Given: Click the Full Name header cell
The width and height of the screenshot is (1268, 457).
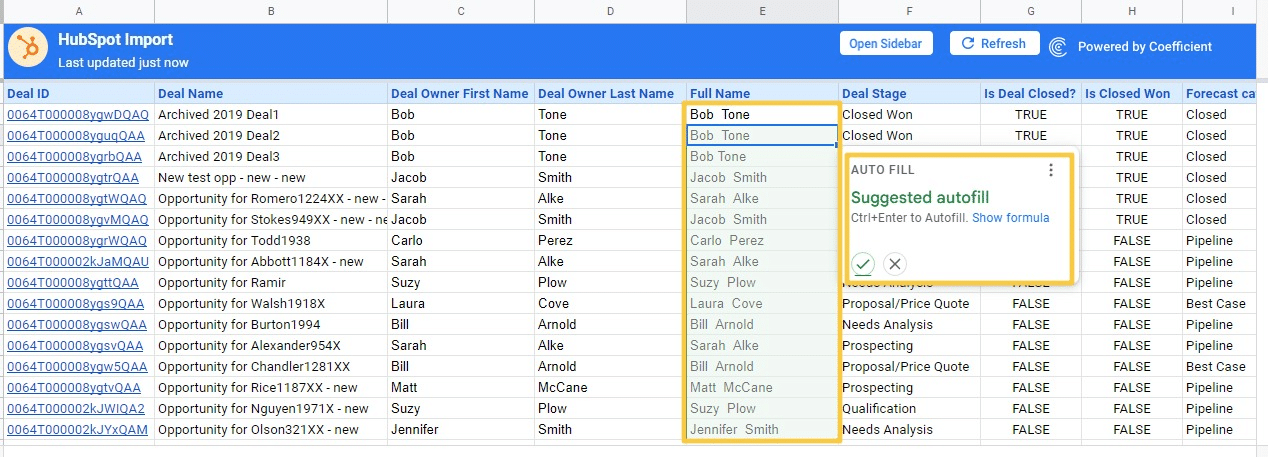Looking at the screenshot, I should (x=720, y=94).
